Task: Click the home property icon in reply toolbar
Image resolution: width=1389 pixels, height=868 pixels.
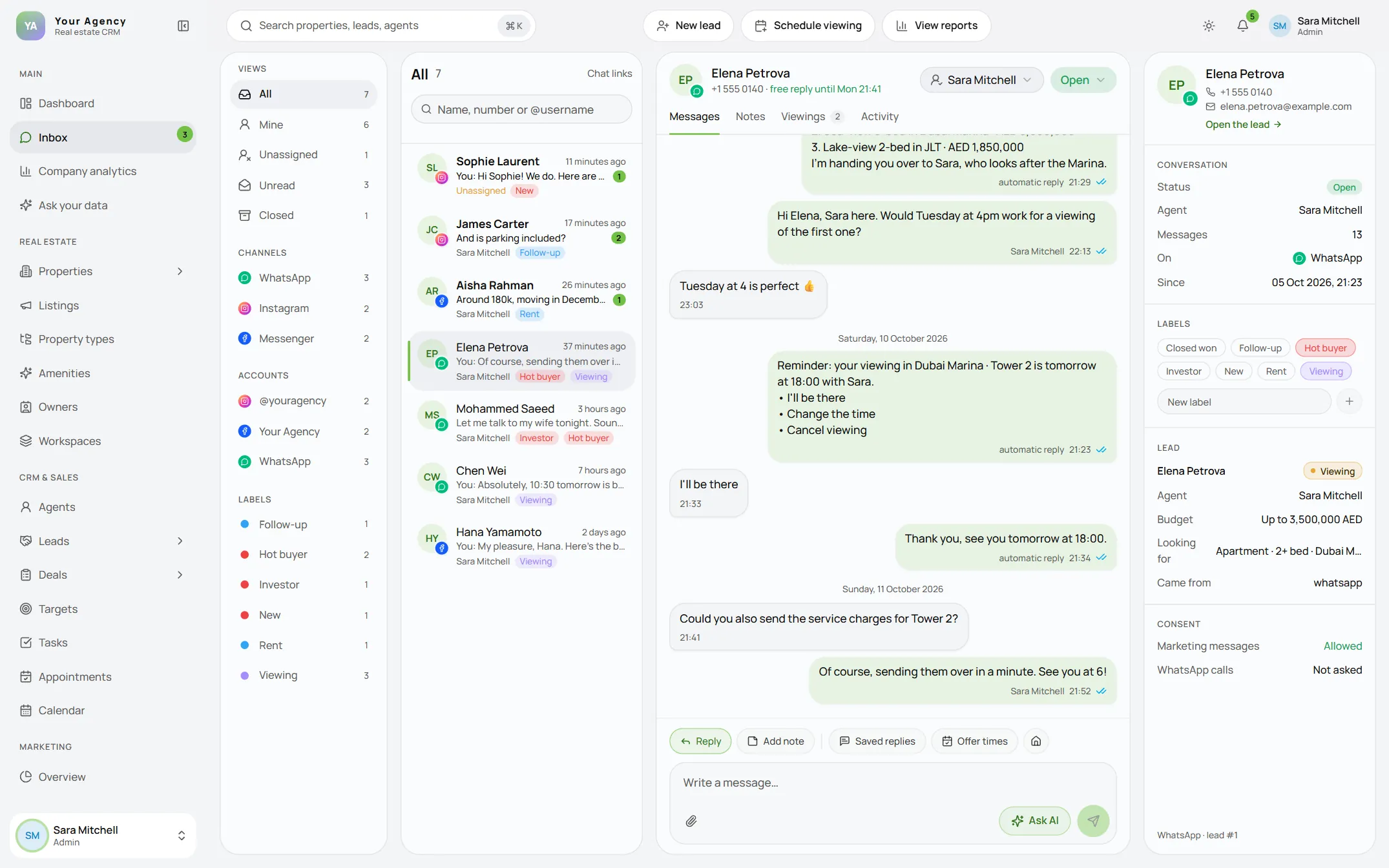Action: (x=1036, y=741)
